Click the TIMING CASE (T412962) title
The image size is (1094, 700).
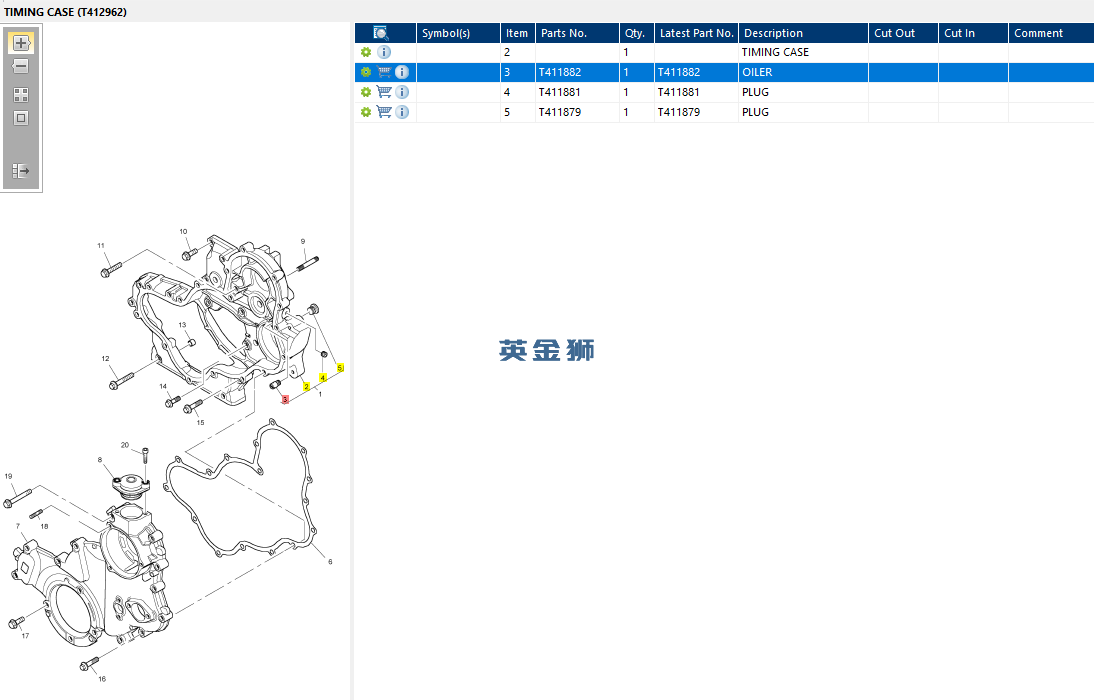[x=66, y=12]
